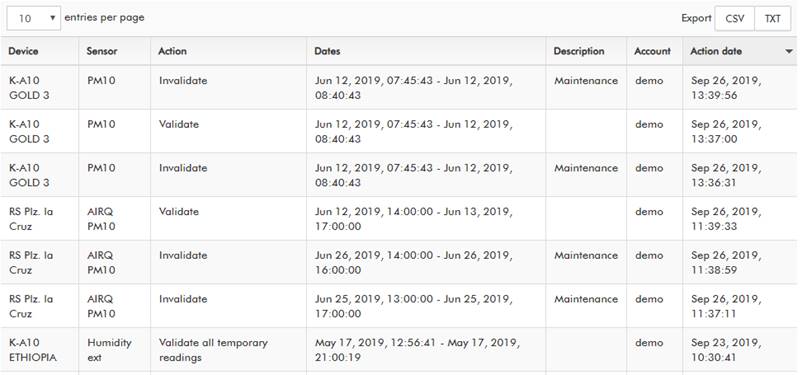Select the Jun 25, 2019 13:00:00 dates cell
Viewport: 802px width, 375px height.
pos(426,306)
